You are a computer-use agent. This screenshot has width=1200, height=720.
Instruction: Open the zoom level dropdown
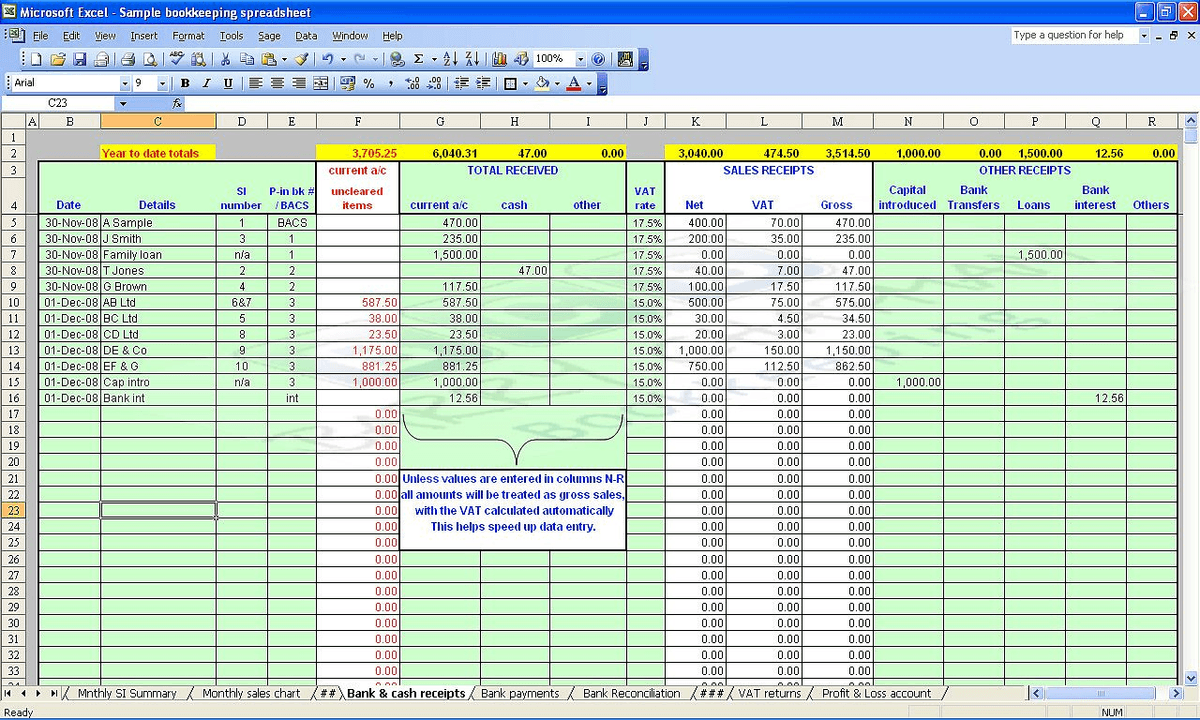coord(580,59)
